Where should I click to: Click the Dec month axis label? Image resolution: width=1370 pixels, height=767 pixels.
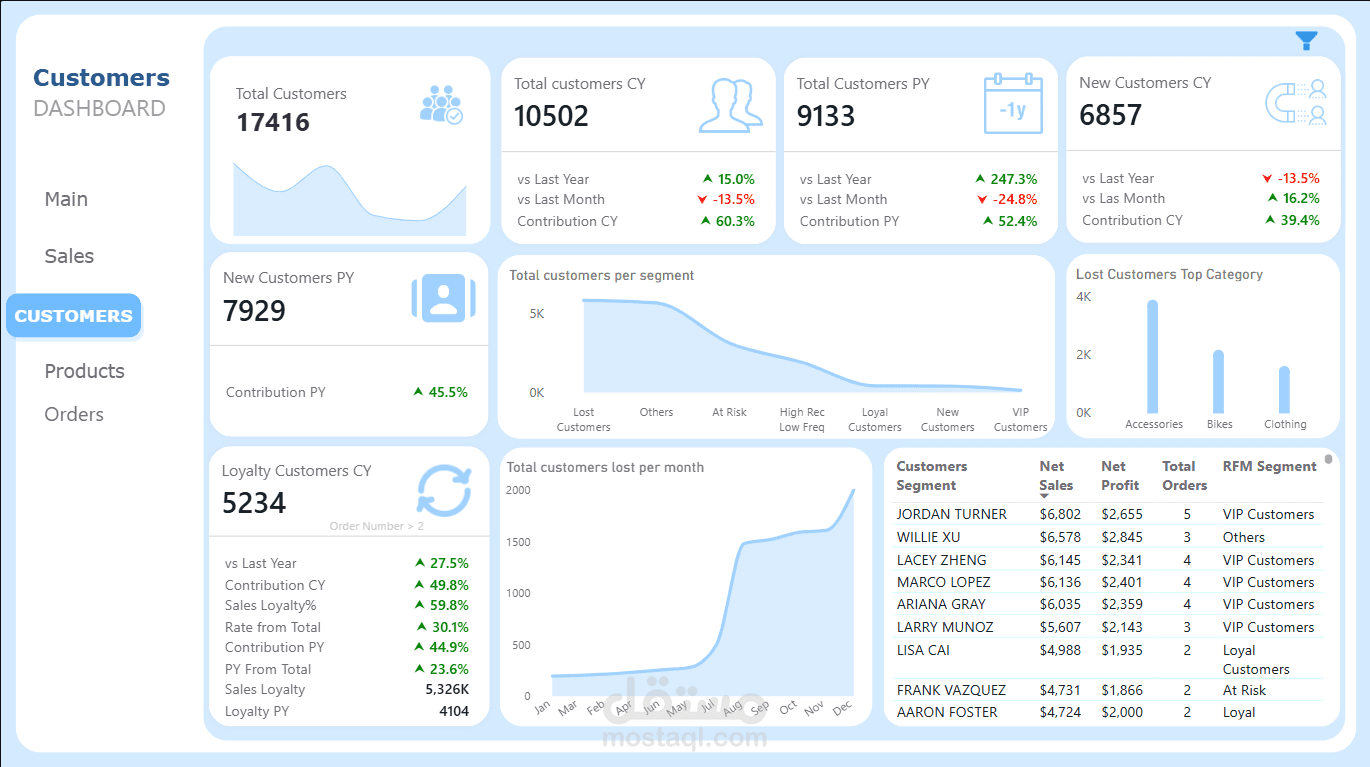pos(841,707)
